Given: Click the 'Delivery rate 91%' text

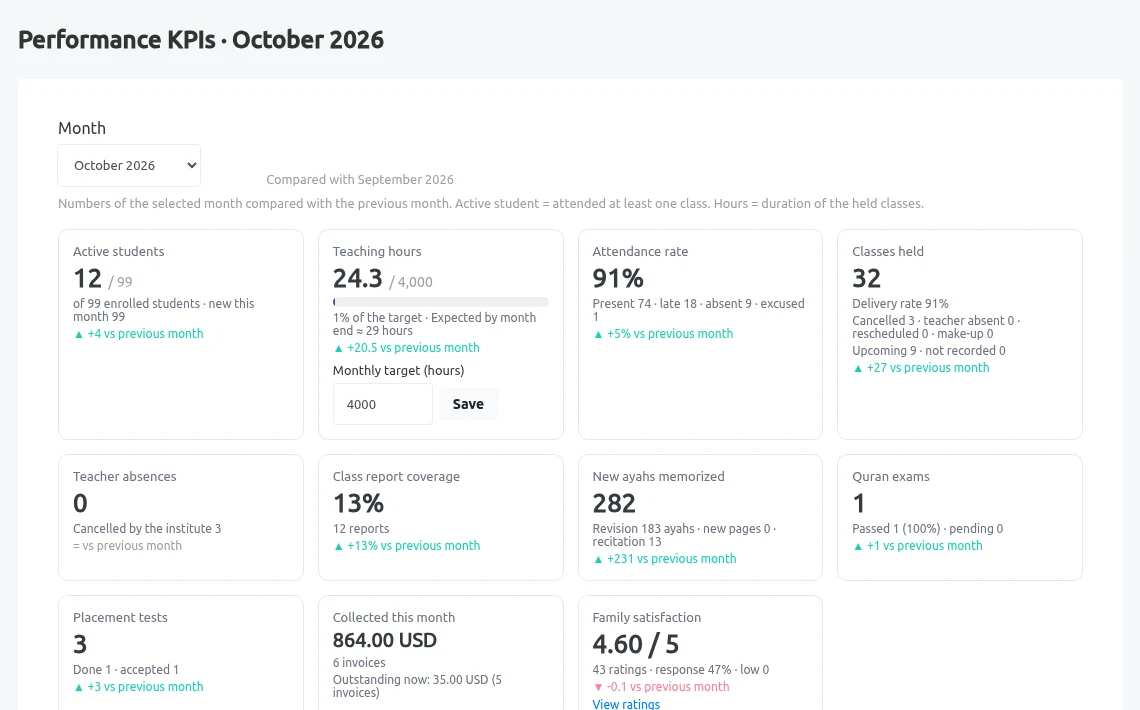Looking at the screenshot, I should click(x=900, y=304).
